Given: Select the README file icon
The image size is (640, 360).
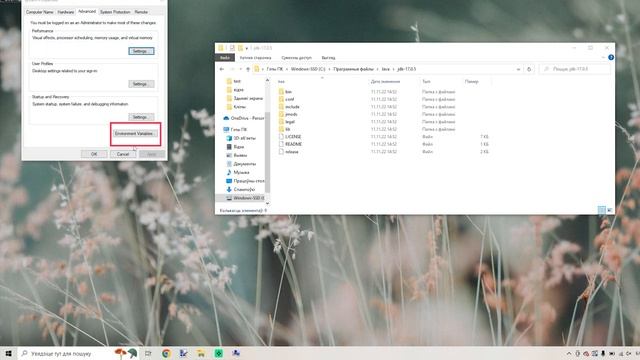Looking at the screenshot, I should (x=281, y=144).
